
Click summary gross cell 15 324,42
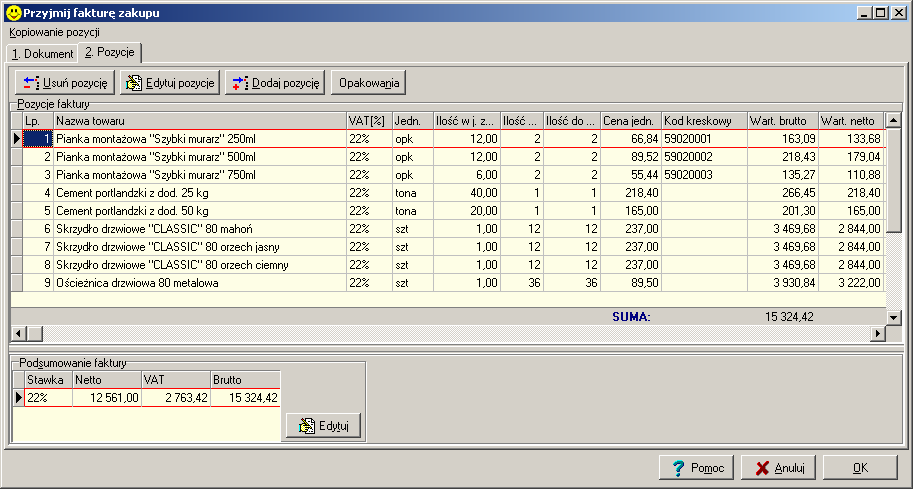(245, 398)
